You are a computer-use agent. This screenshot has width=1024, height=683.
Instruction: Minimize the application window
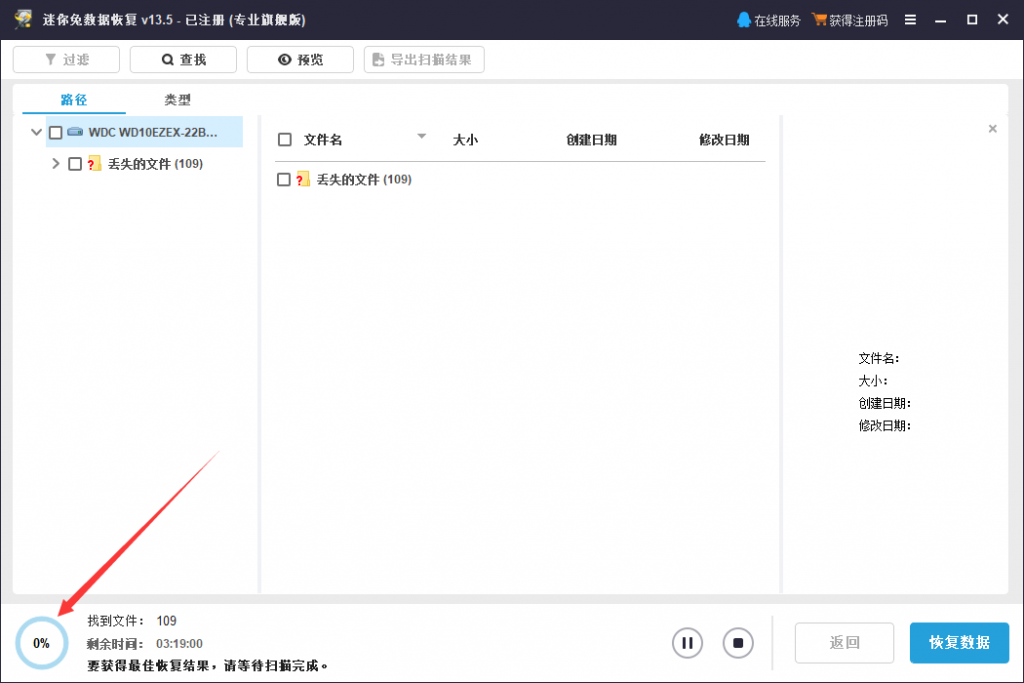coord(940,20)
